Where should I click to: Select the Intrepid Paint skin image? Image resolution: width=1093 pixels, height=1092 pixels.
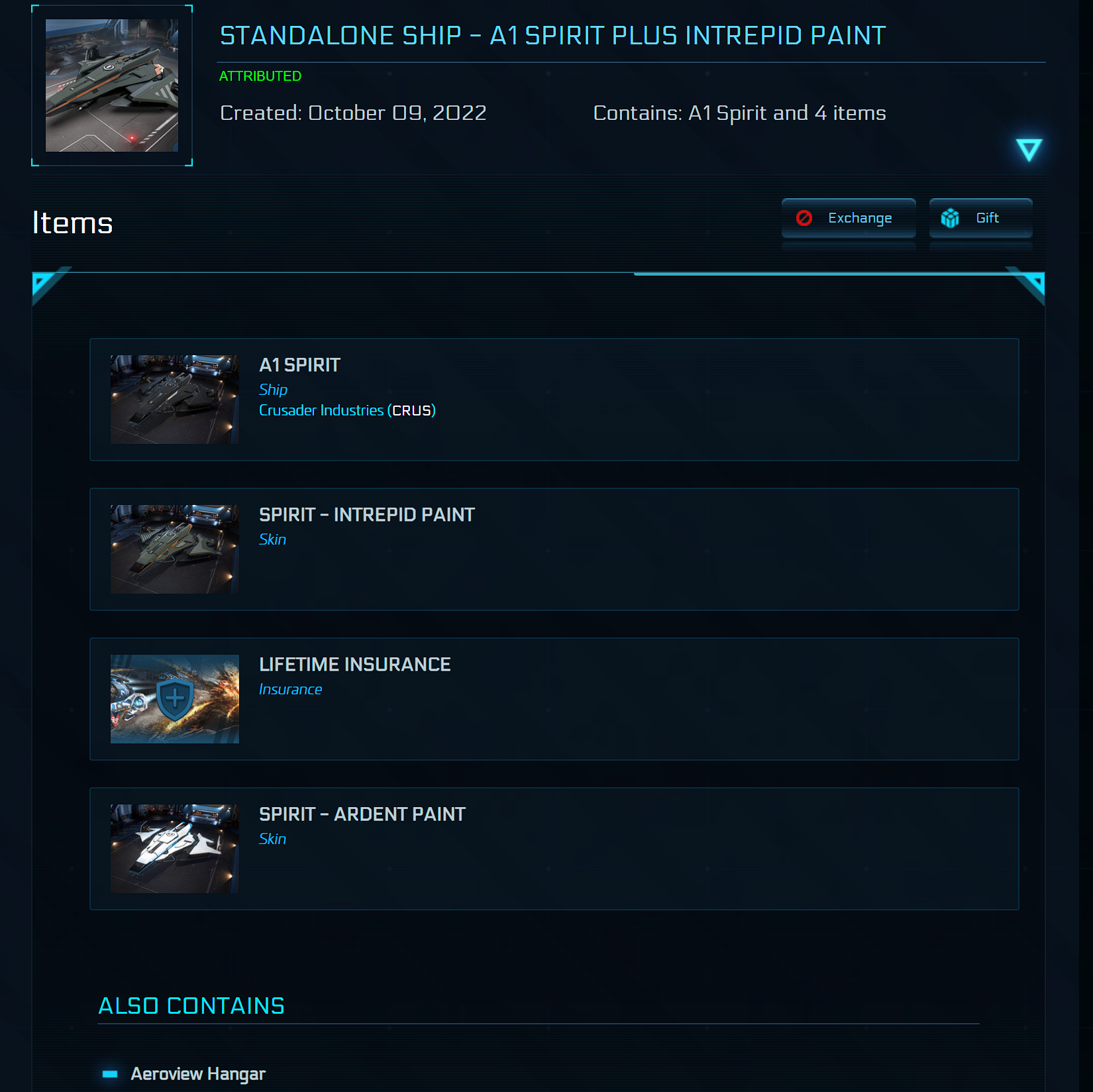tap(175, 549)
